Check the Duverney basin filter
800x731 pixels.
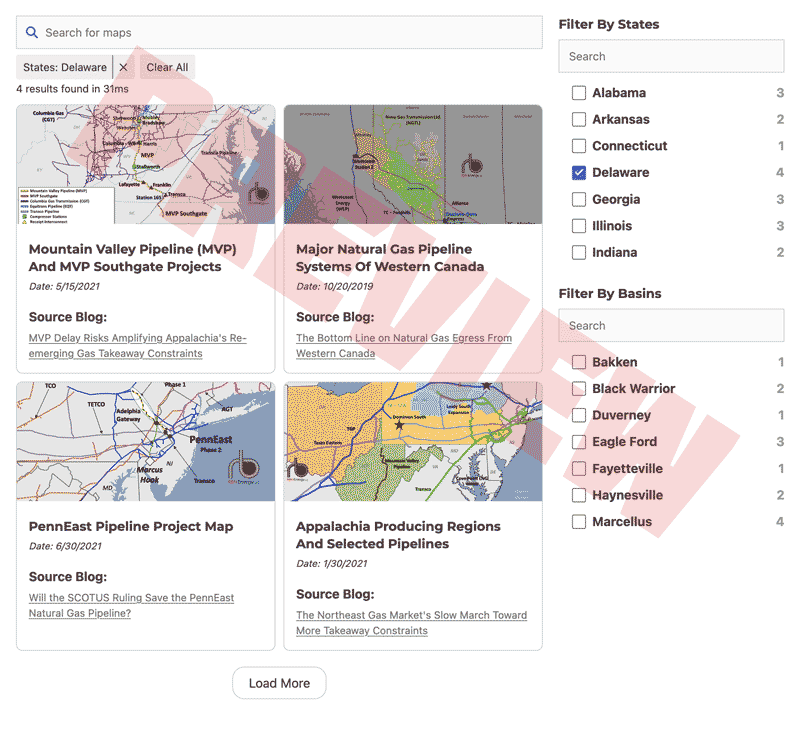click(x=579, y=415)
